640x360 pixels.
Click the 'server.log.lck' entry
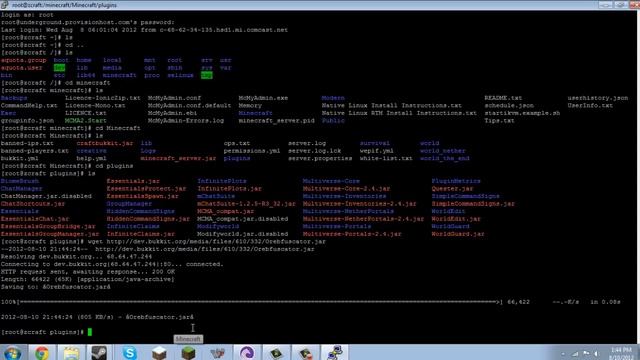[x=314, y=151]
